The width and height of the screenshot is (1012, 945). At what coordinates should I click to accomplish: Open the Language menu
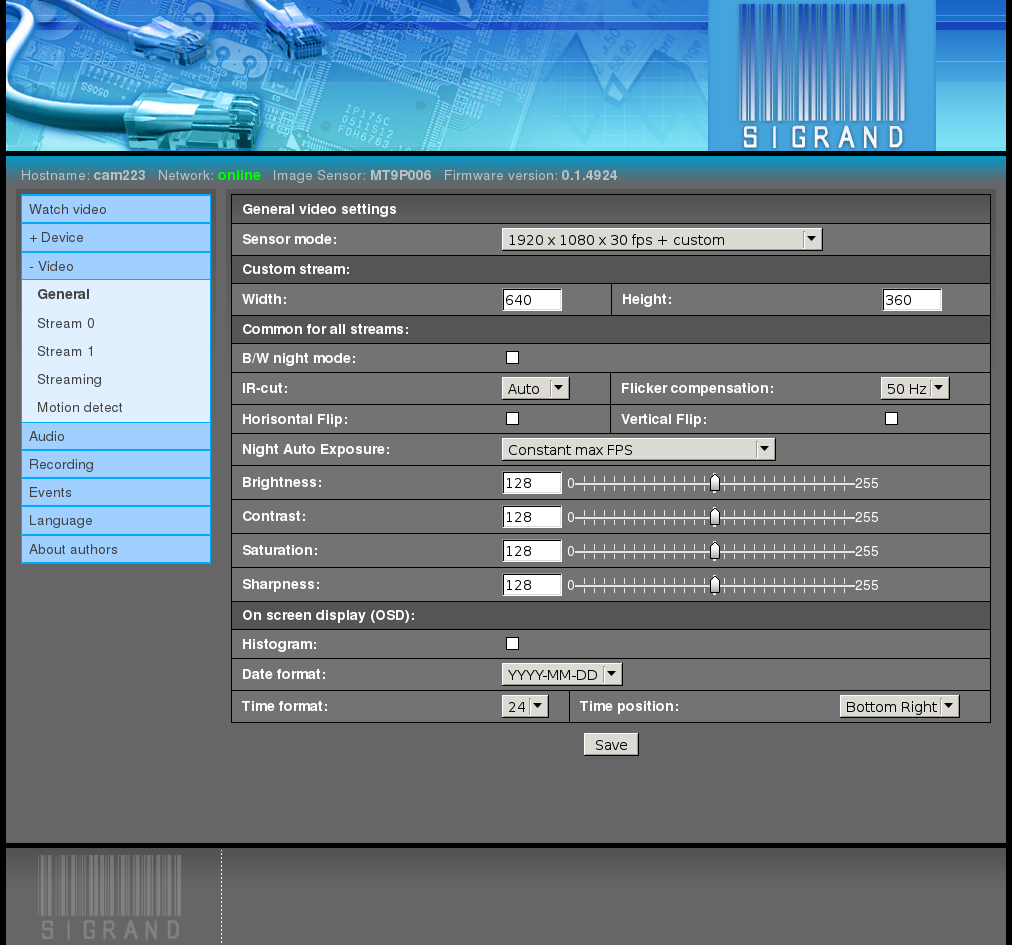click(x=116, y=521)
